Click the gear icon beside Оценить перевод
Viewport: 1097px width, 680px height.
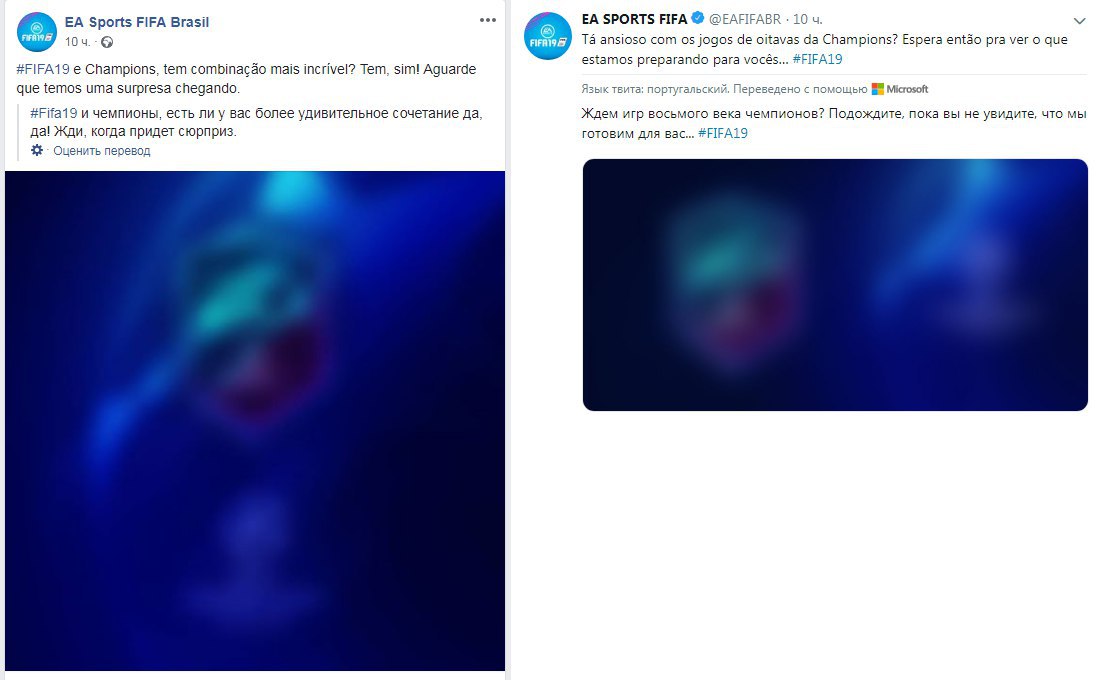click(x=37, y=150)
